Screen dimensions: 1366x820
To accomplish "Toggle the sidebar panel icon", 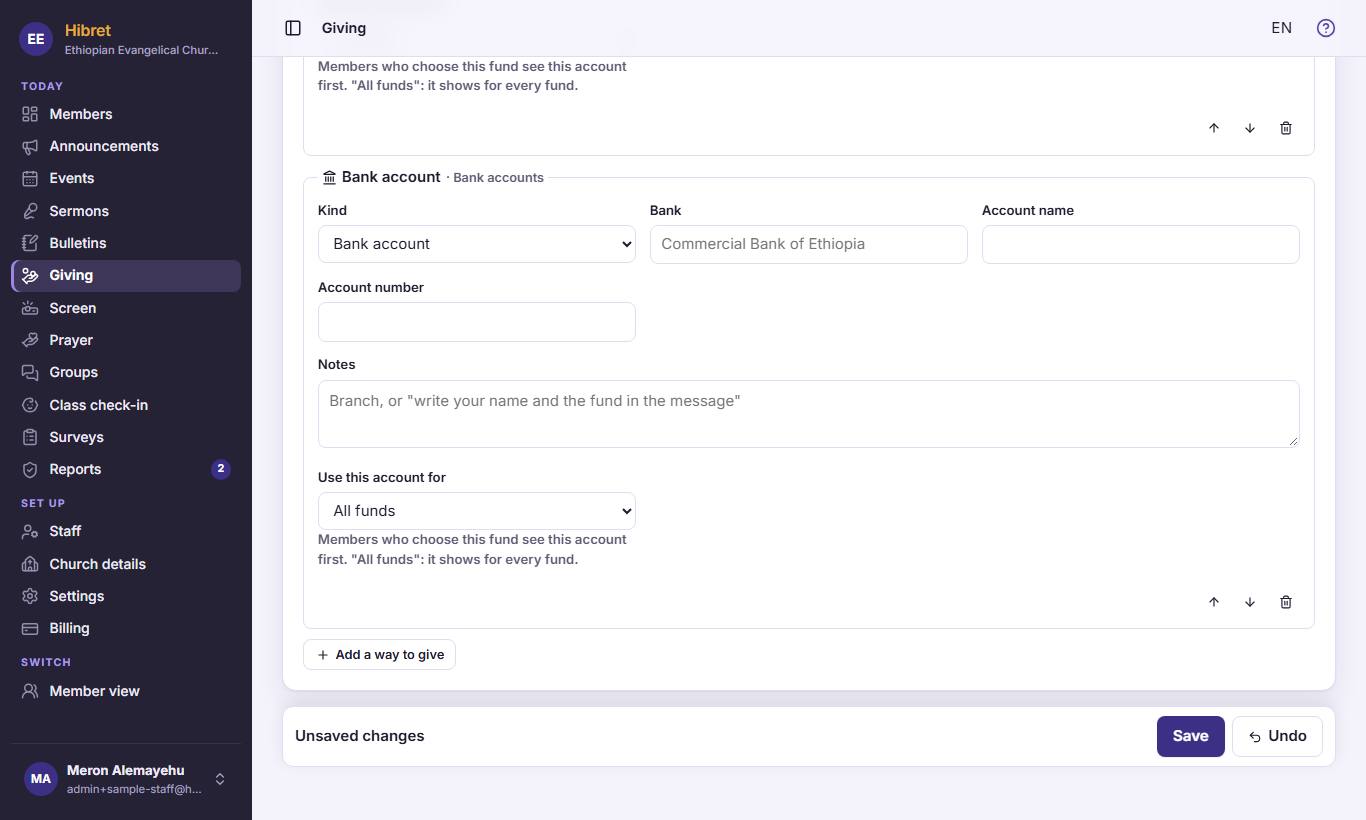I will click(293, 28).
